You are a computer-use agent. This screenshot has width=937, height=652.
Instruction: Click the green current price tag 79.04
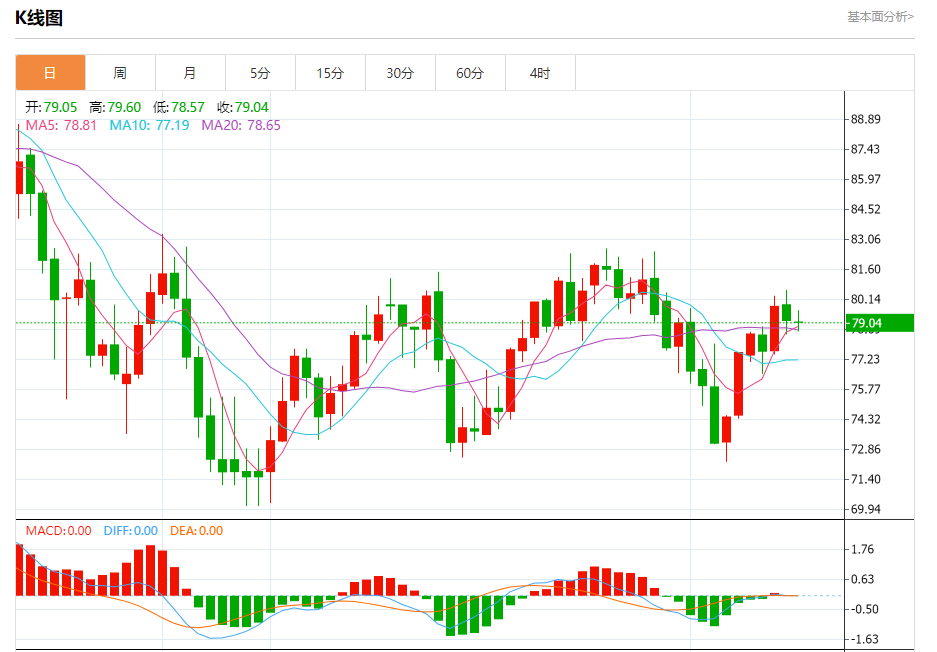click(x=880, y=323)
